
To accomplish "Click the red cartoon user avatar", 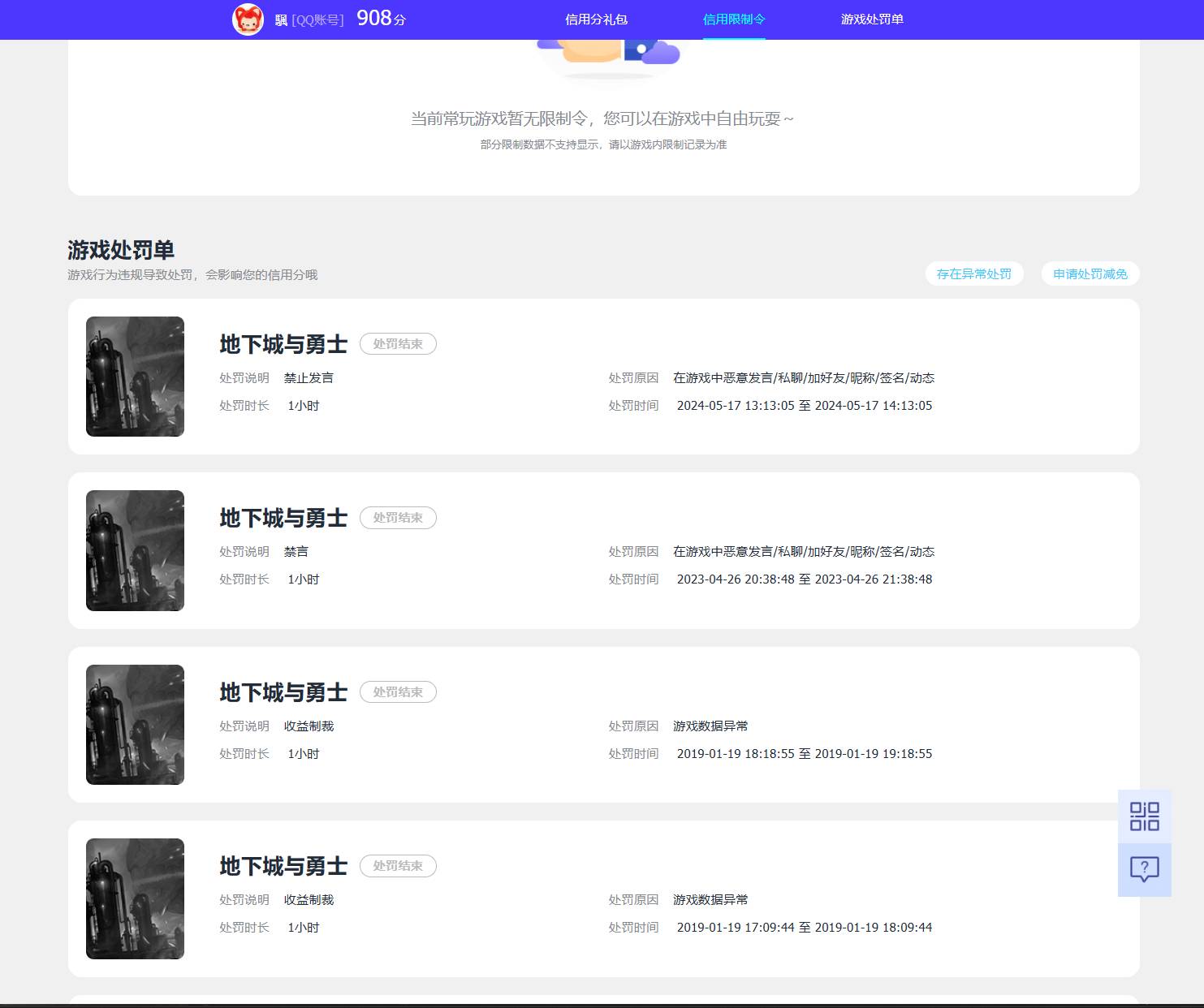I will pos(248,19).
